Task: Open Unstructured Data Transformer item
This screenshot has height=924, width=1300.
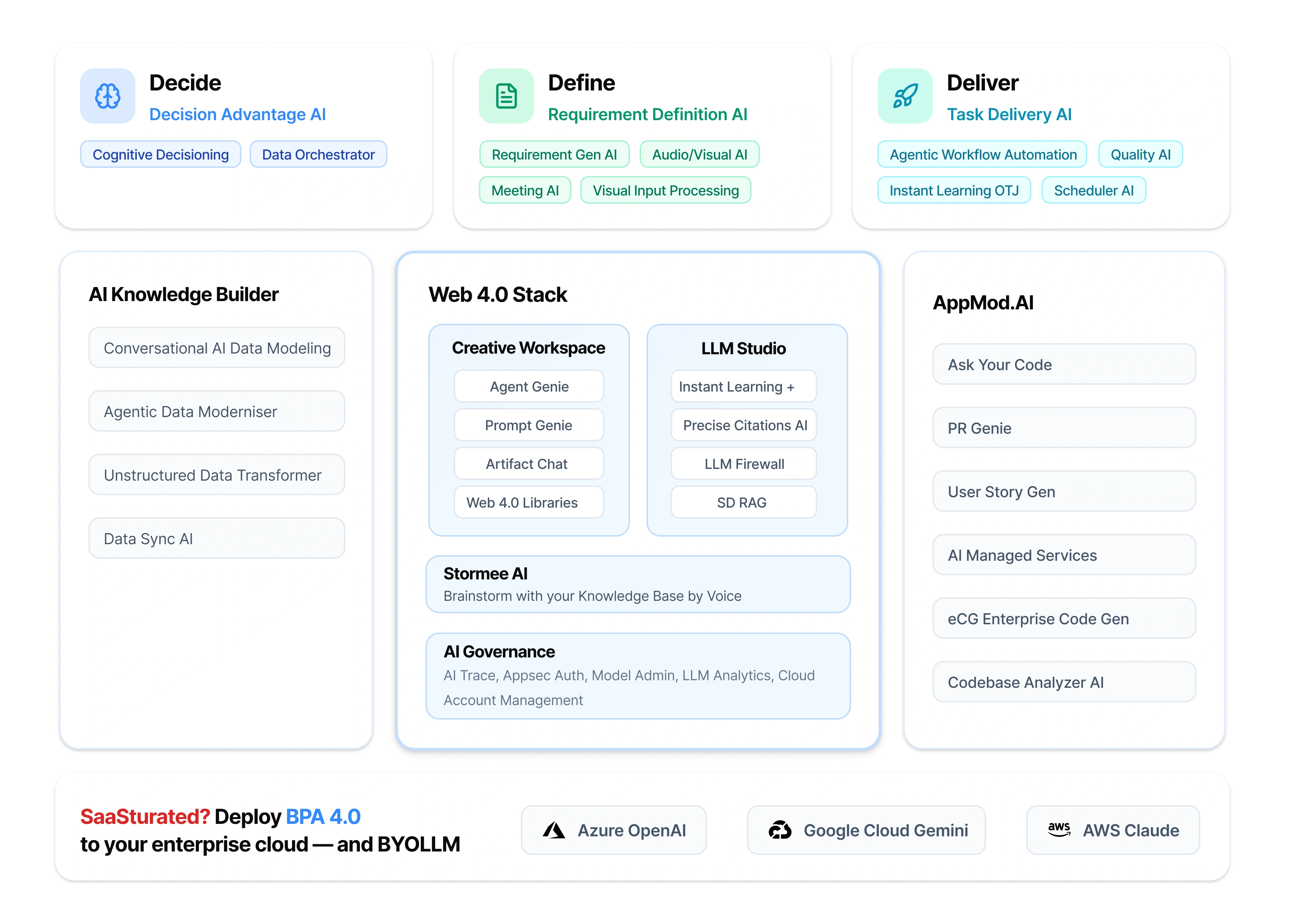Action: click(x=217, y=474)
